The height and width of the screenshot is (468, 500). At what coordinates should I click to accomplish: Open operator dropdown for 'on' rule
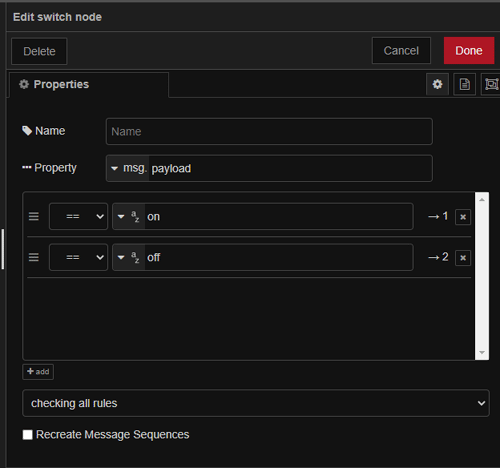point(78,217)
